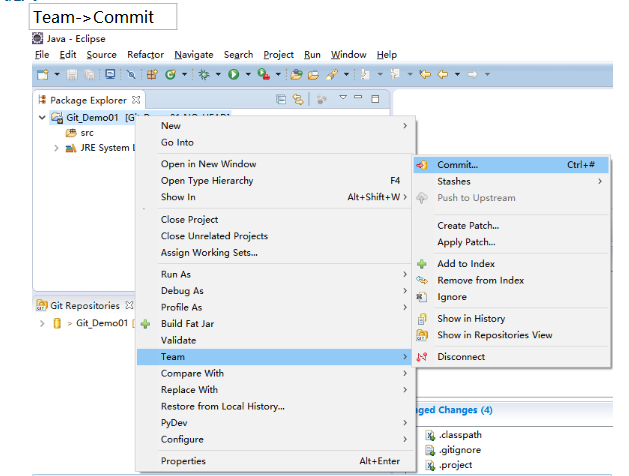Viewport: 629px width, 476px height.
Task: Choose Properties in context menu
Action: click(x=274, y=461)
